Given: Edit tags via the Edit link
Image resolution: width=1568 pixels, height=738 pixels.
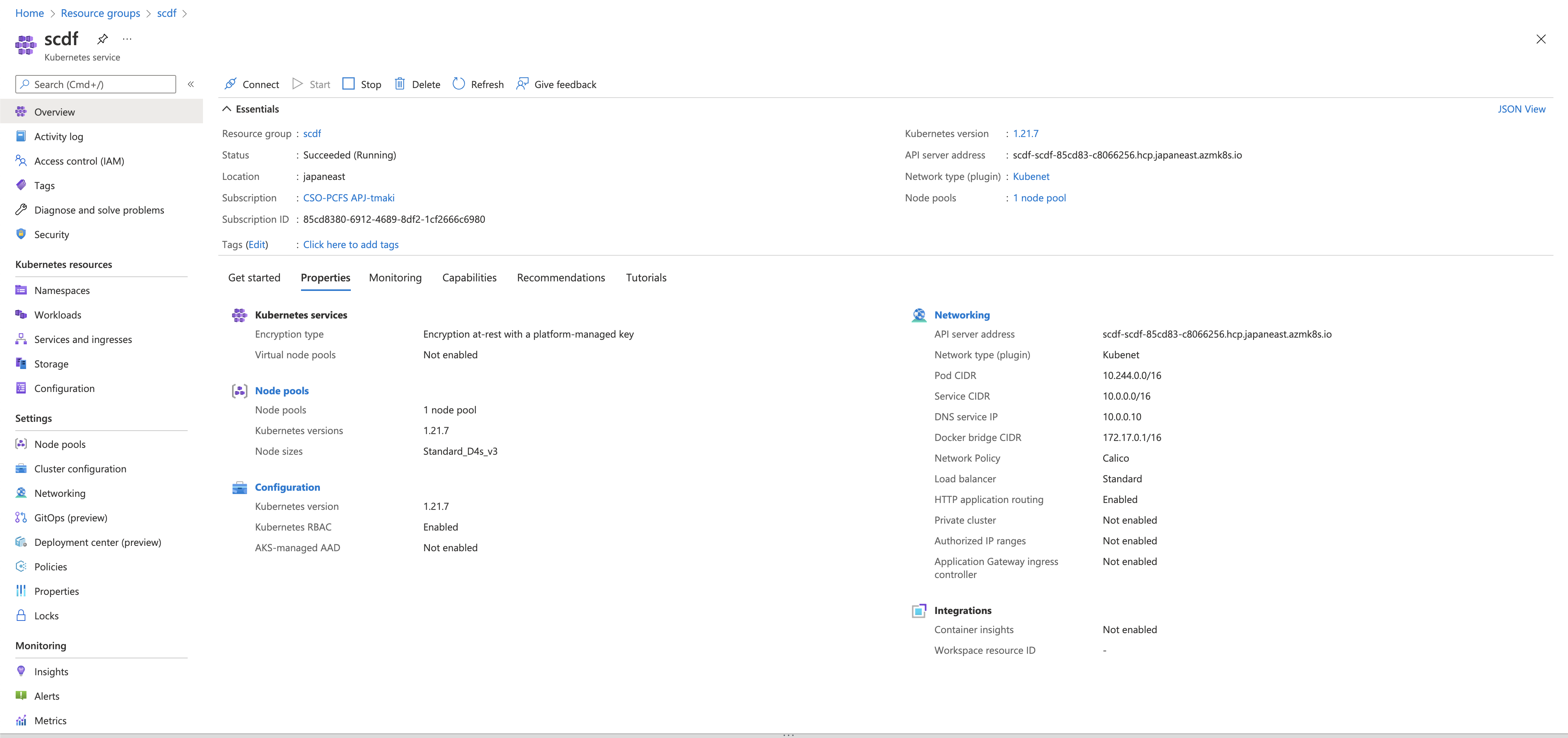Looking at the screenshot, I should point(257,244).
